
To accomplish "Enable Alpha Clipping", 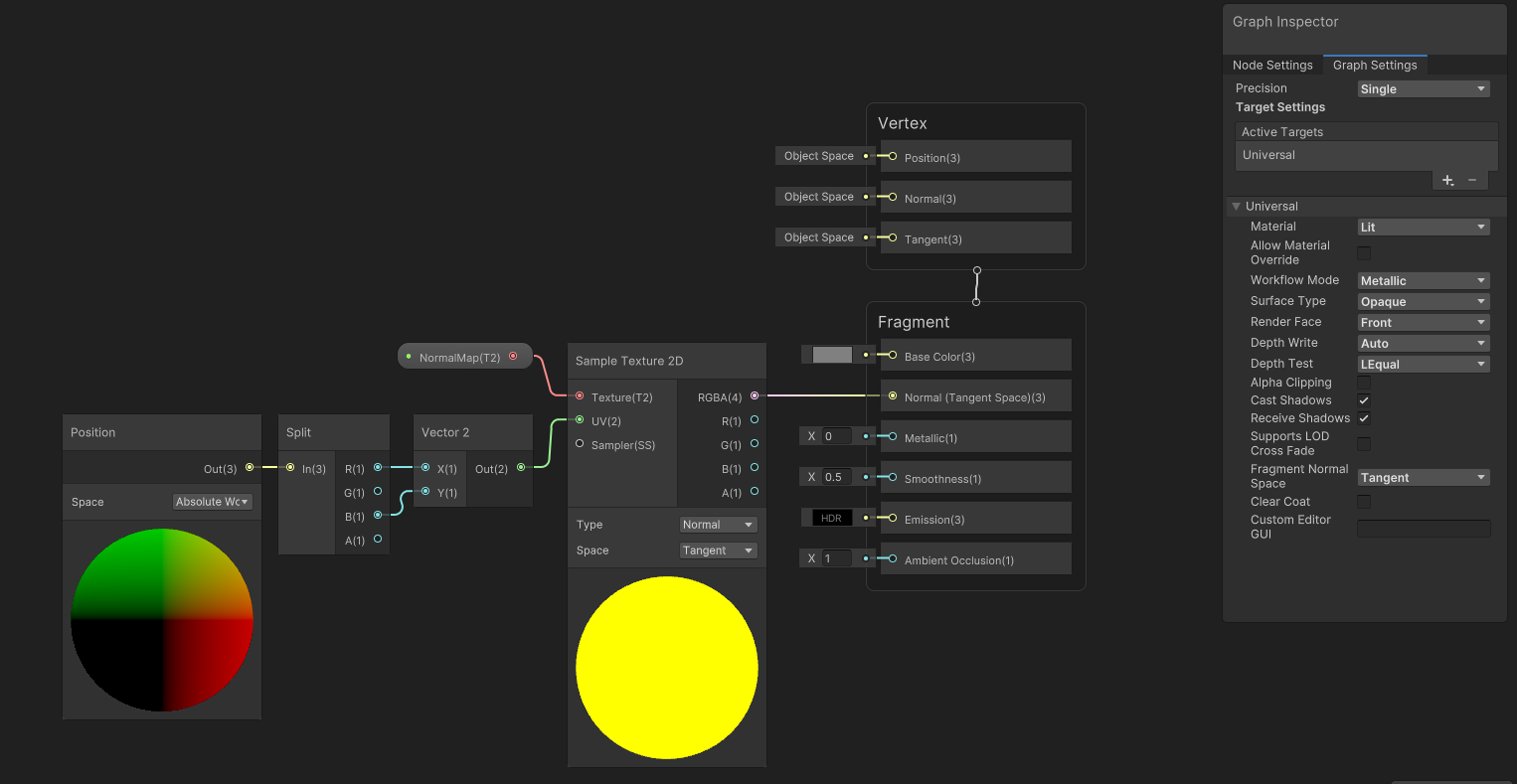I will pyautogui.click(x=1363, y=383).
